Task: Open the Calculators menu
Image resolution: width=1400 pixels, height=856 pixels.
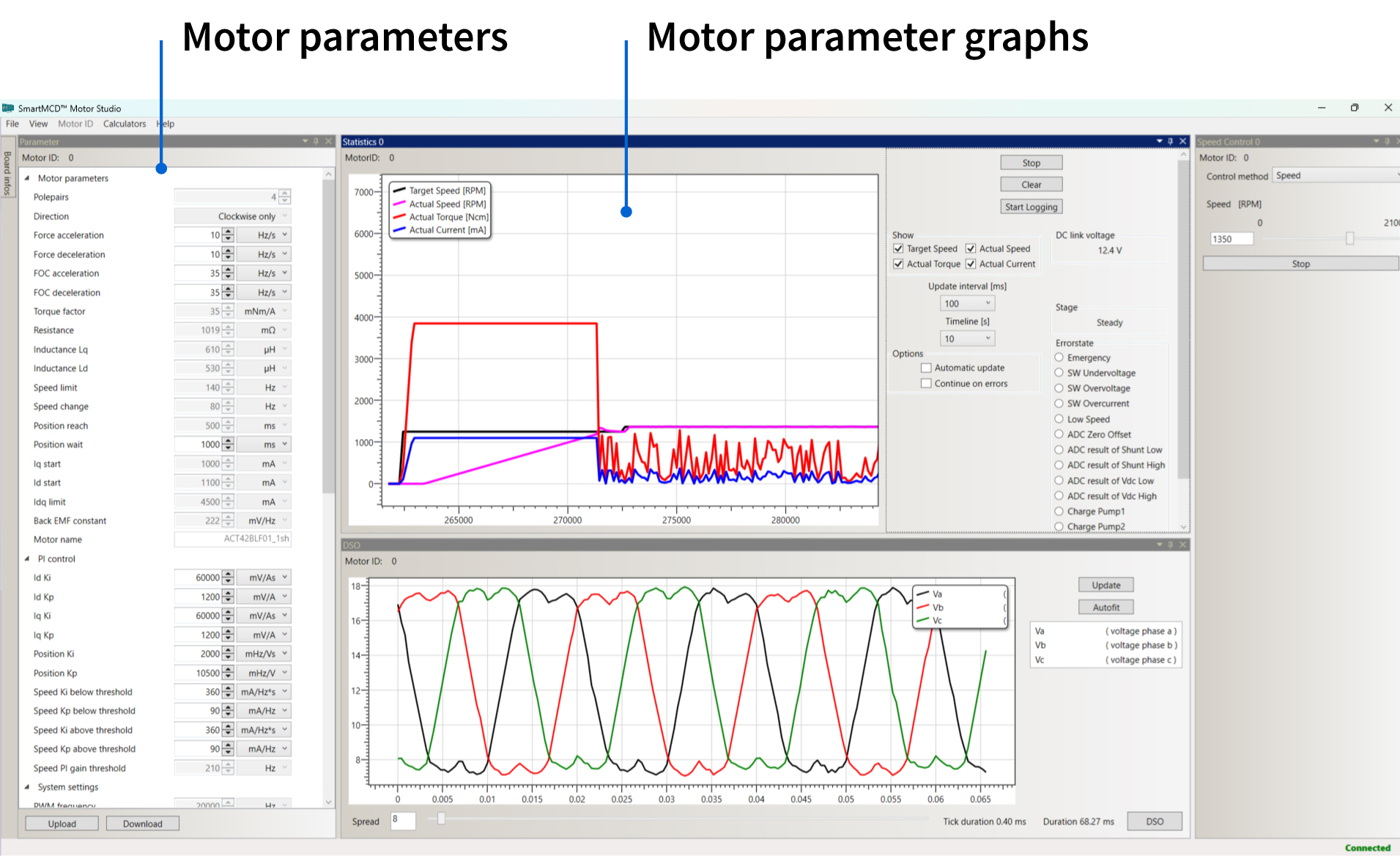Action: pos(125,123)
